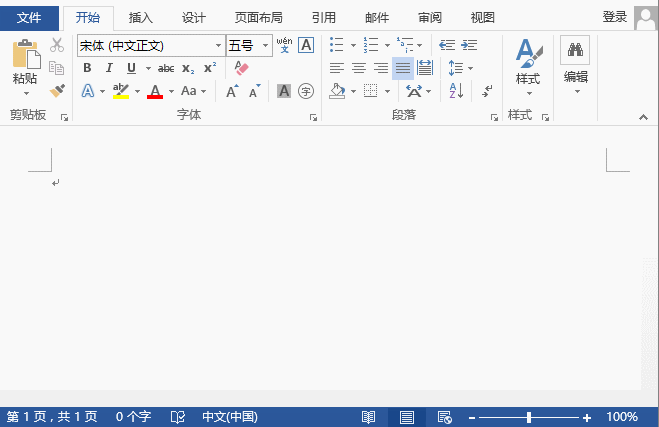This screenshot has height=427, width=659.
Task: Click the Cut scissors icon
Action: (57, 45)
